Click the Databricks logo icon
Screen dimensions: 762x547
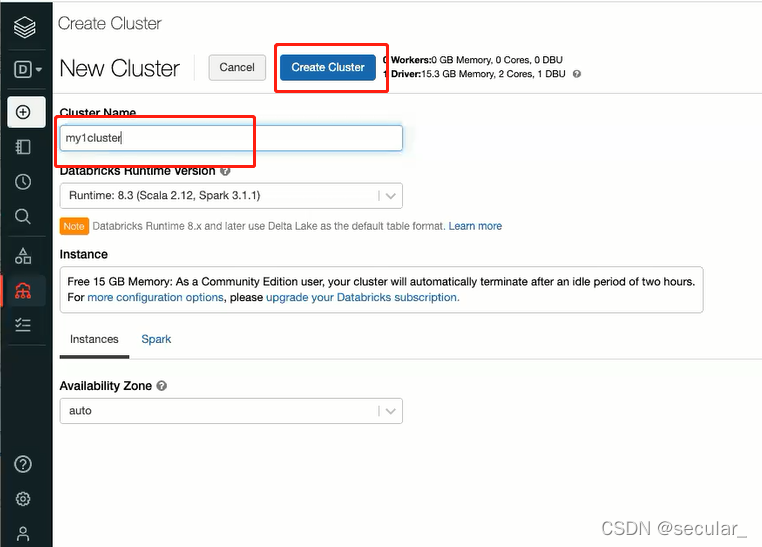24,27
